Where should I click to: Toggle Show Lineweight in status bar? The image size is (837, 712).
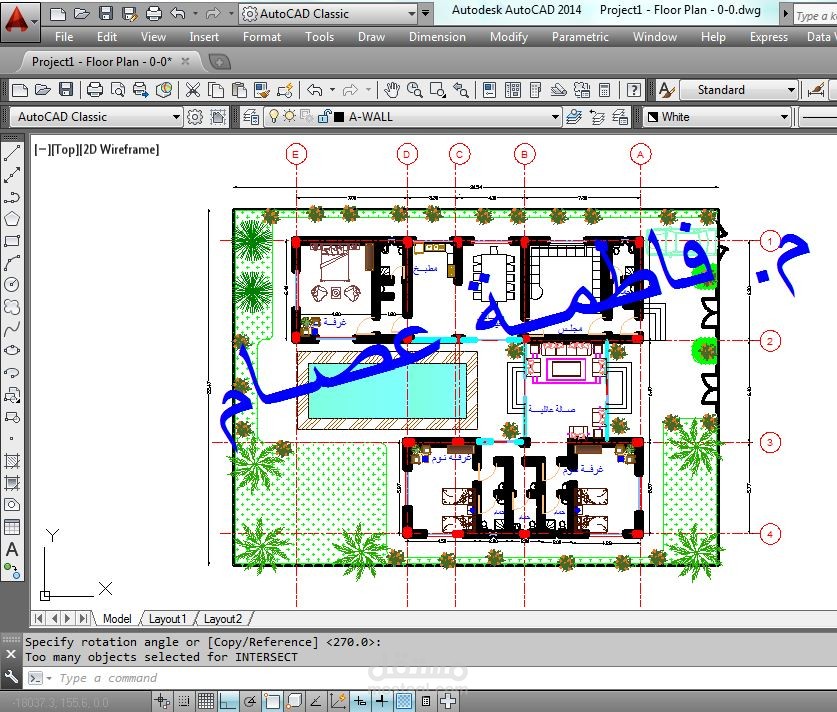(x=382, y=701)
